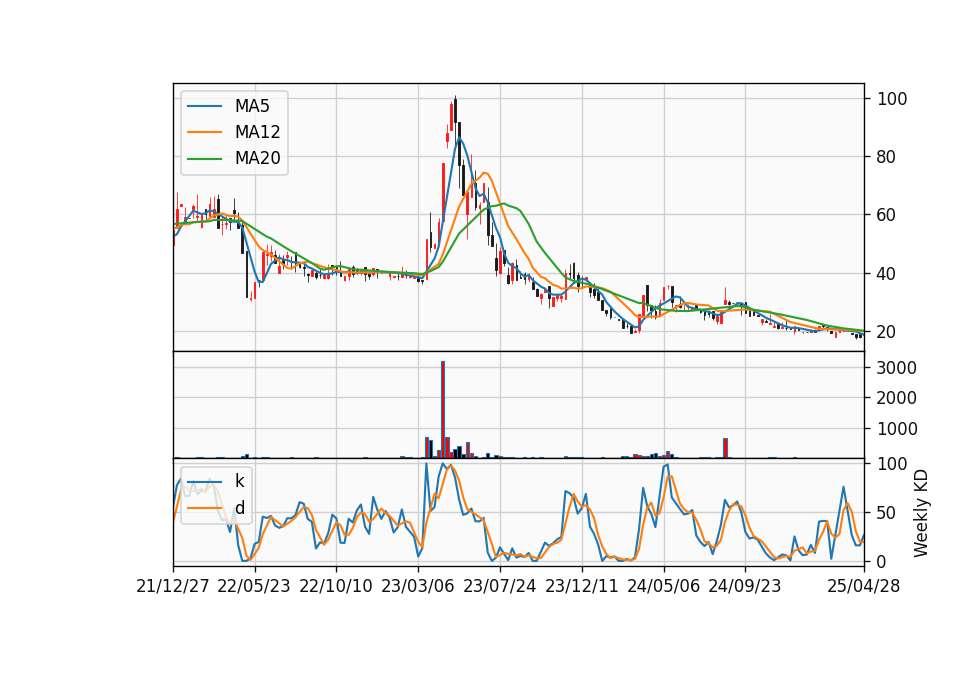Image resolution: width=960 pixels, height=690 pixels.
Task: Click the price axis label 20
Action: (x=887, y=332)
